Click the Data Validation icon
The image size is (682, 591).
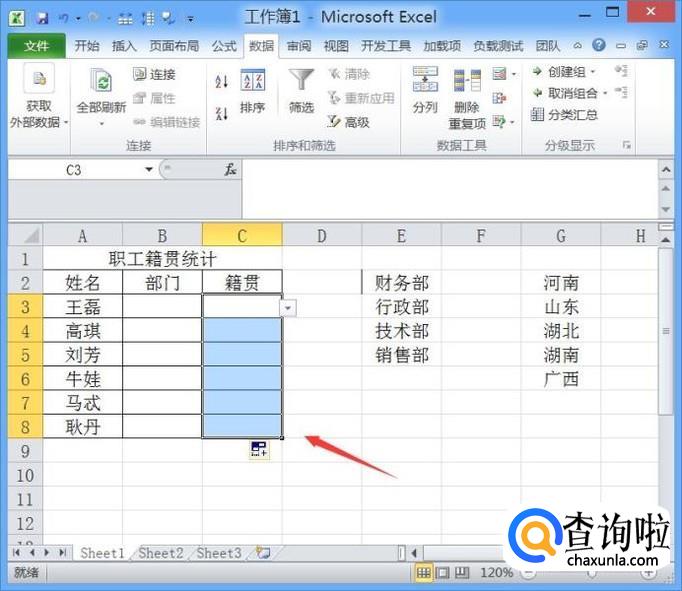499,73
